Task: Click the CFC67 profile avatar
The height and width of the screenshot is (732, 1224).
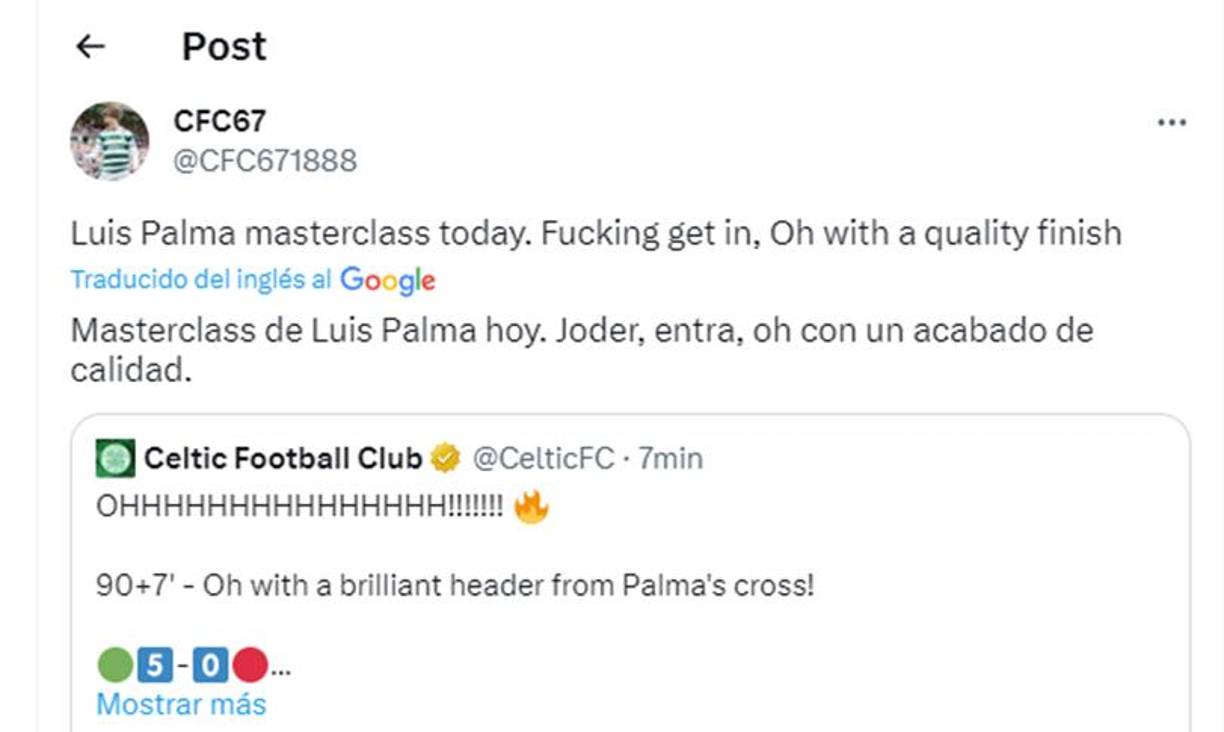Action: point(109,141)
